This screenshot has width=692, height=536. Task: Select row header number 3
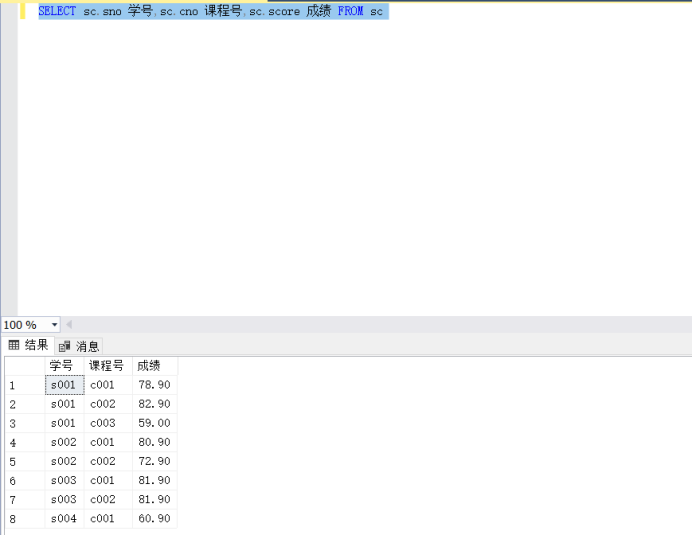[25, 423]
